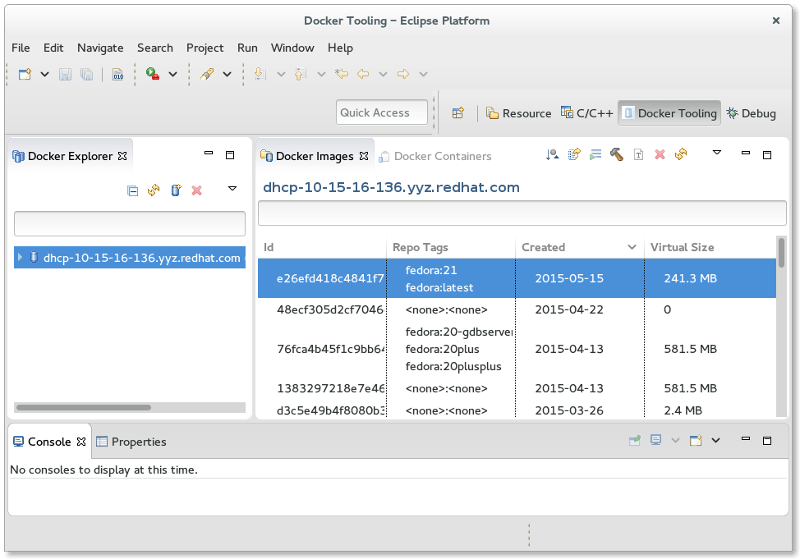Open the Back history dropdown arrow
This screenshot has height=559, width=800.
(x=383, y=74)
